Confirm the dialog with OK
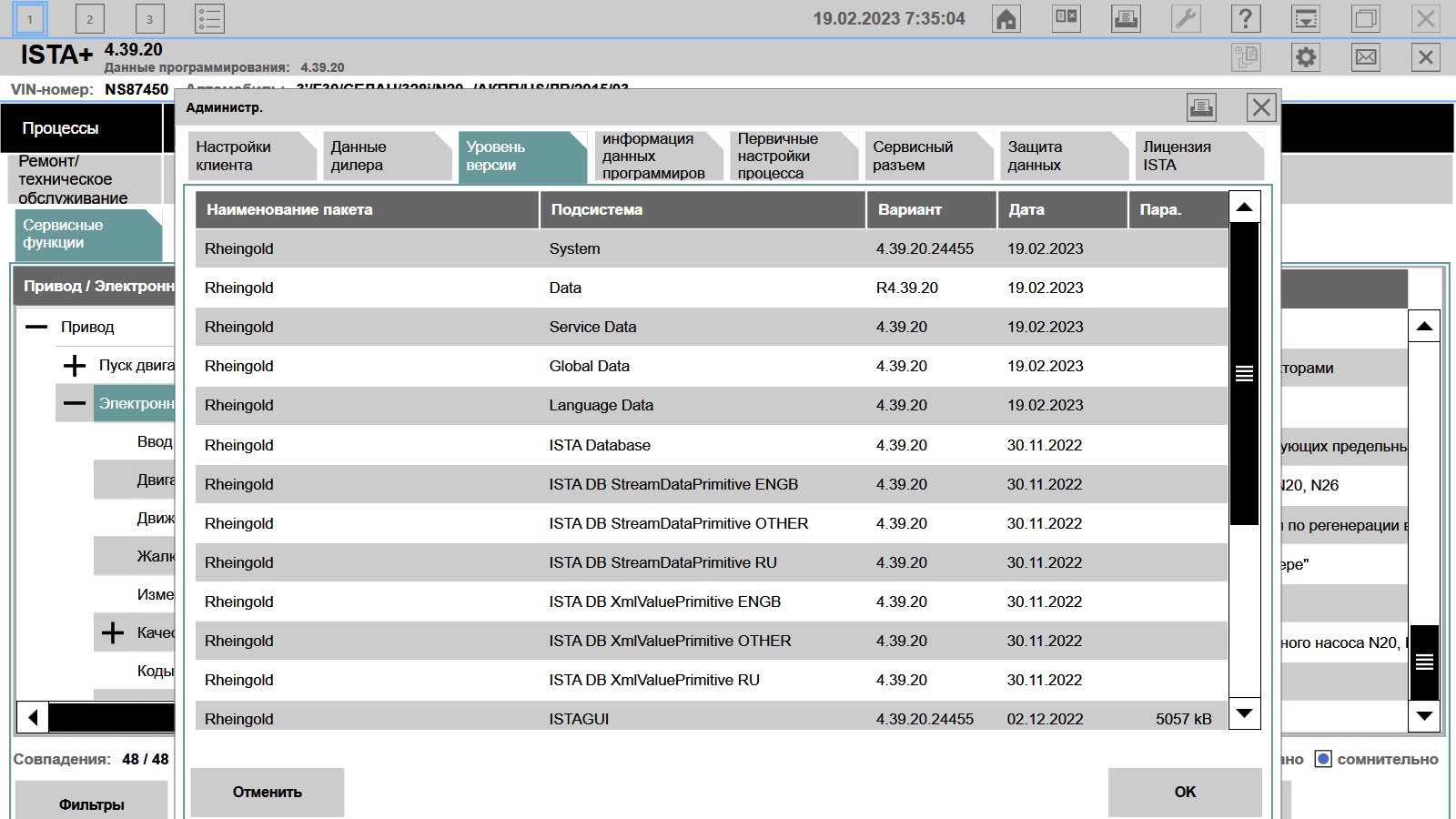 coord(1185,793)
